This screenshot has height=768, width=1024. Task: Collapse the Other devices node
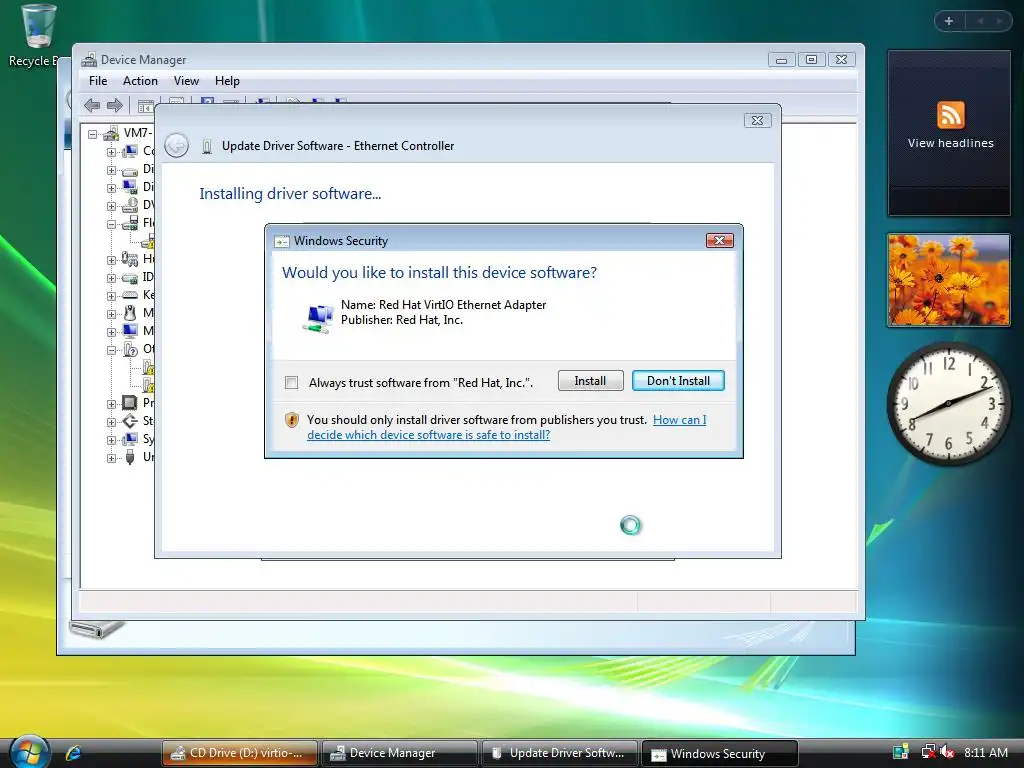pyautogui.click(x=111, y=350)
